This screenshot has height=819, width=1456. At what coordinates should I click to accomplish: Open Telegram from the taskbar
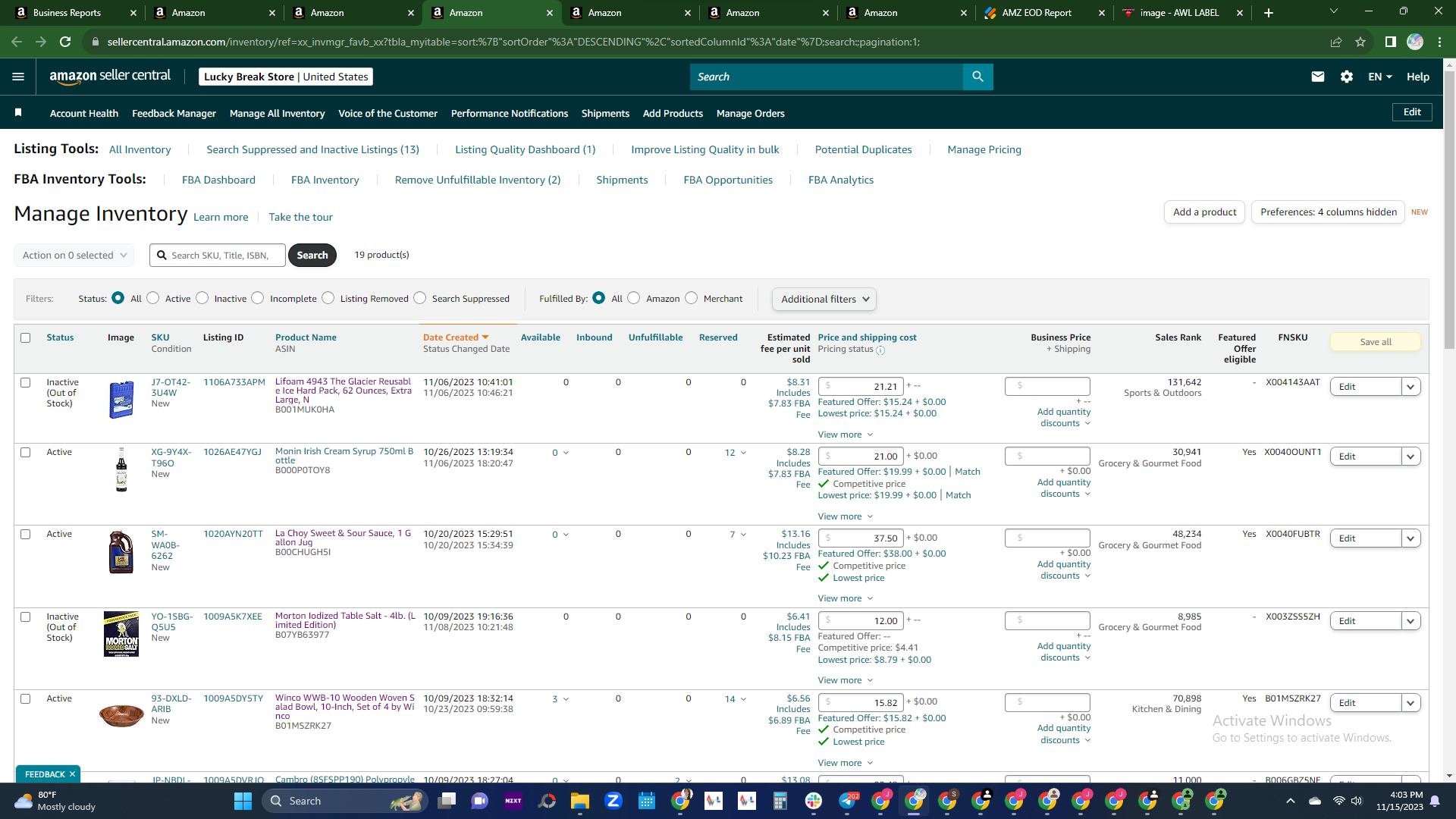pyautogui.click(x=847, y=801)
